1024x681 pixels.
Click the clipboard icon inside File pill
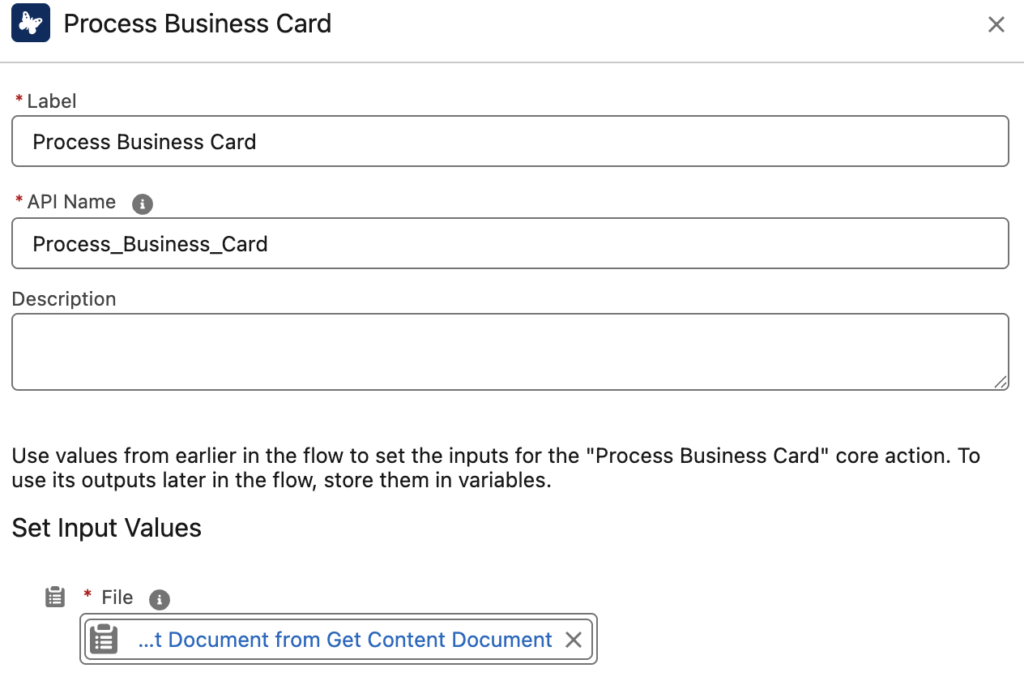click(104, 639)
